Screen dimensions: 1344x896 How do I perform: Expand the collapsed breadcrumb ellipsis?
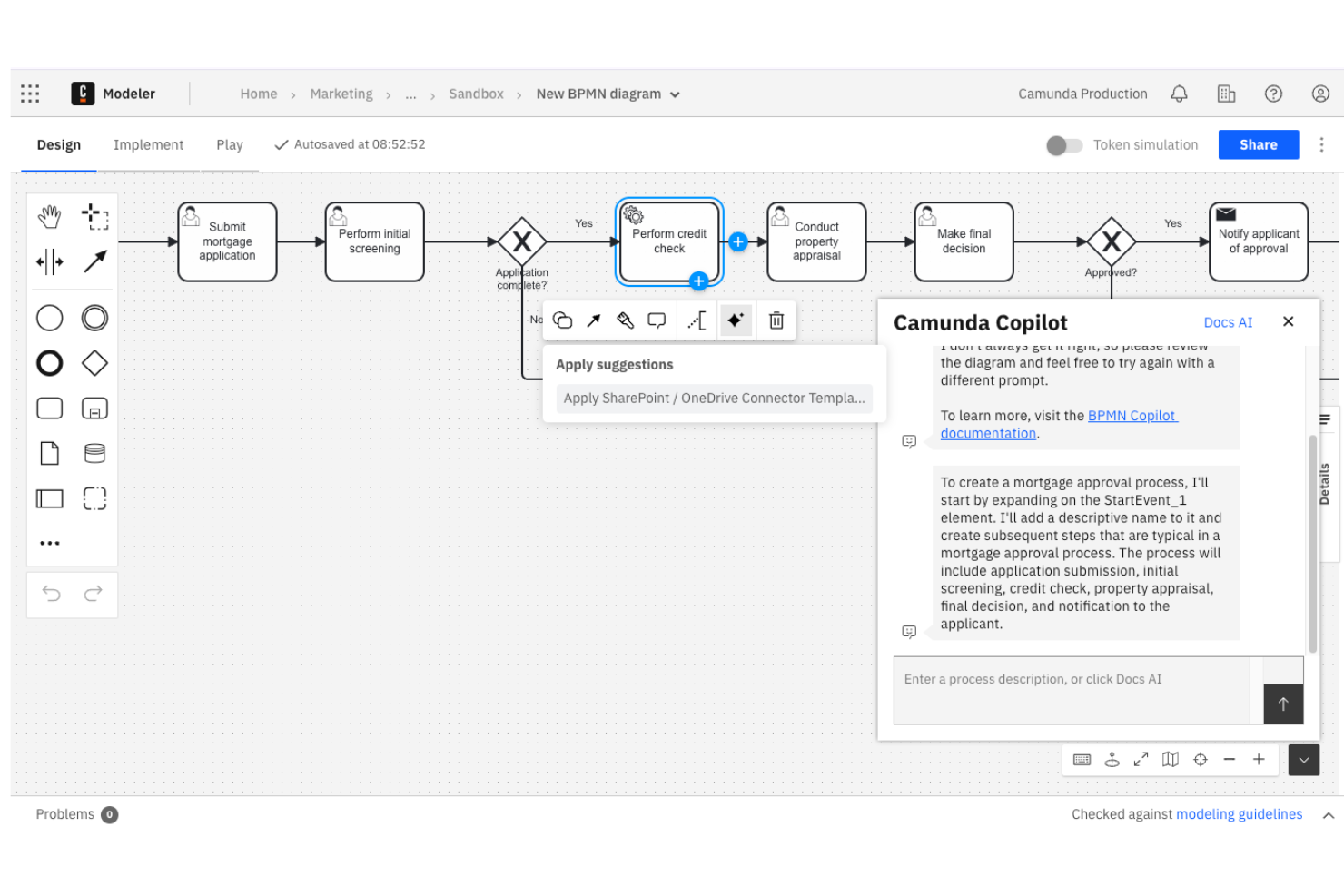click(410, 94)
